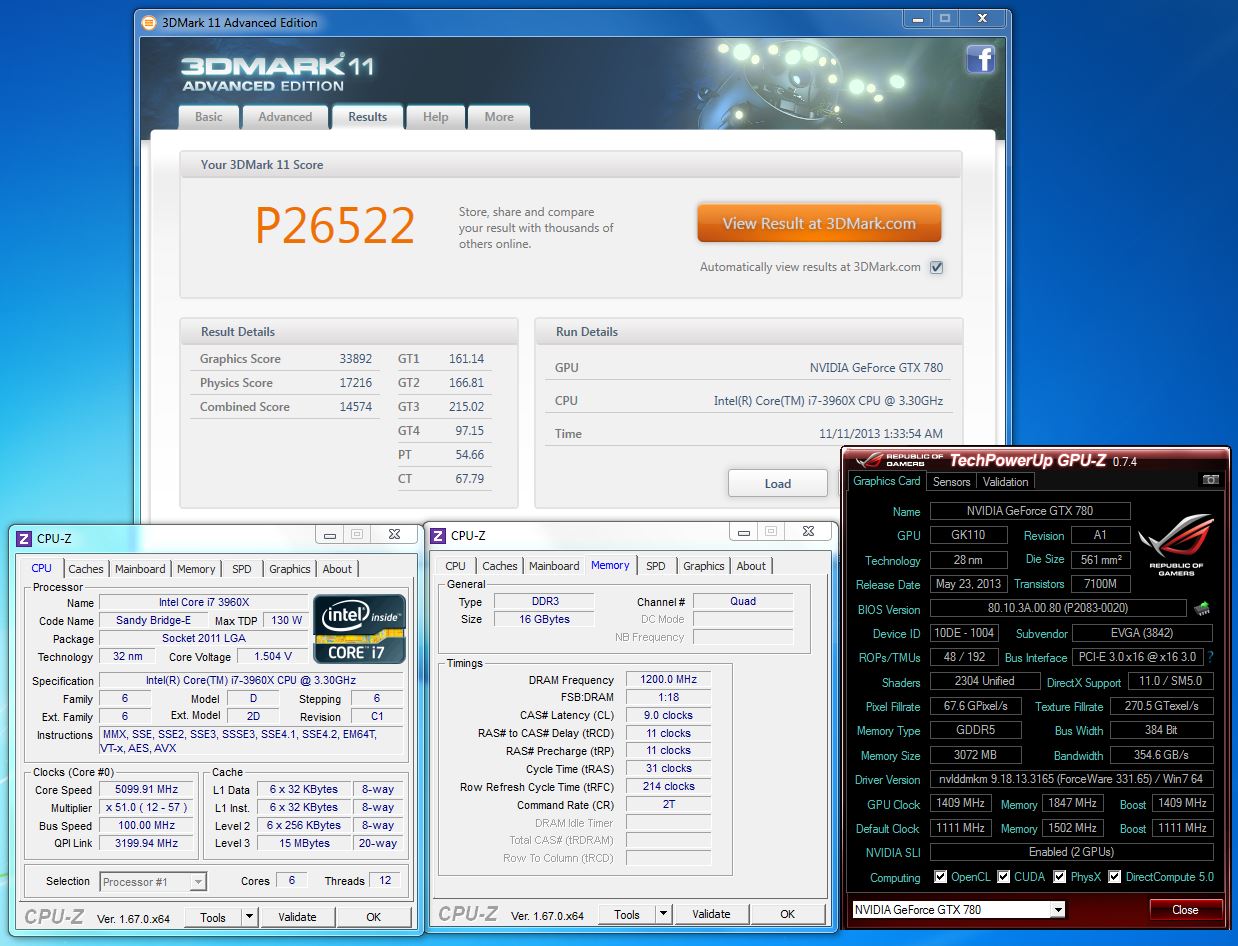Click the GT3 value 215.02
The width and height of the screenshot is (1238, 946).
[467, 407]
